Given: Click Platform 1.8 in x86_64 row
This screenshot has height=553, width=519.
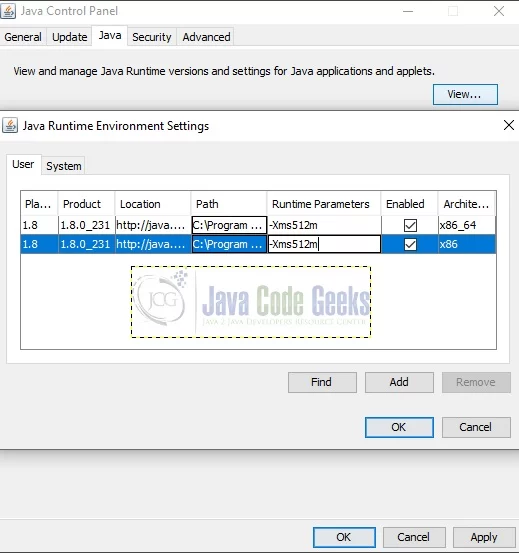Looking at the screenshot, I should (39, 225).
